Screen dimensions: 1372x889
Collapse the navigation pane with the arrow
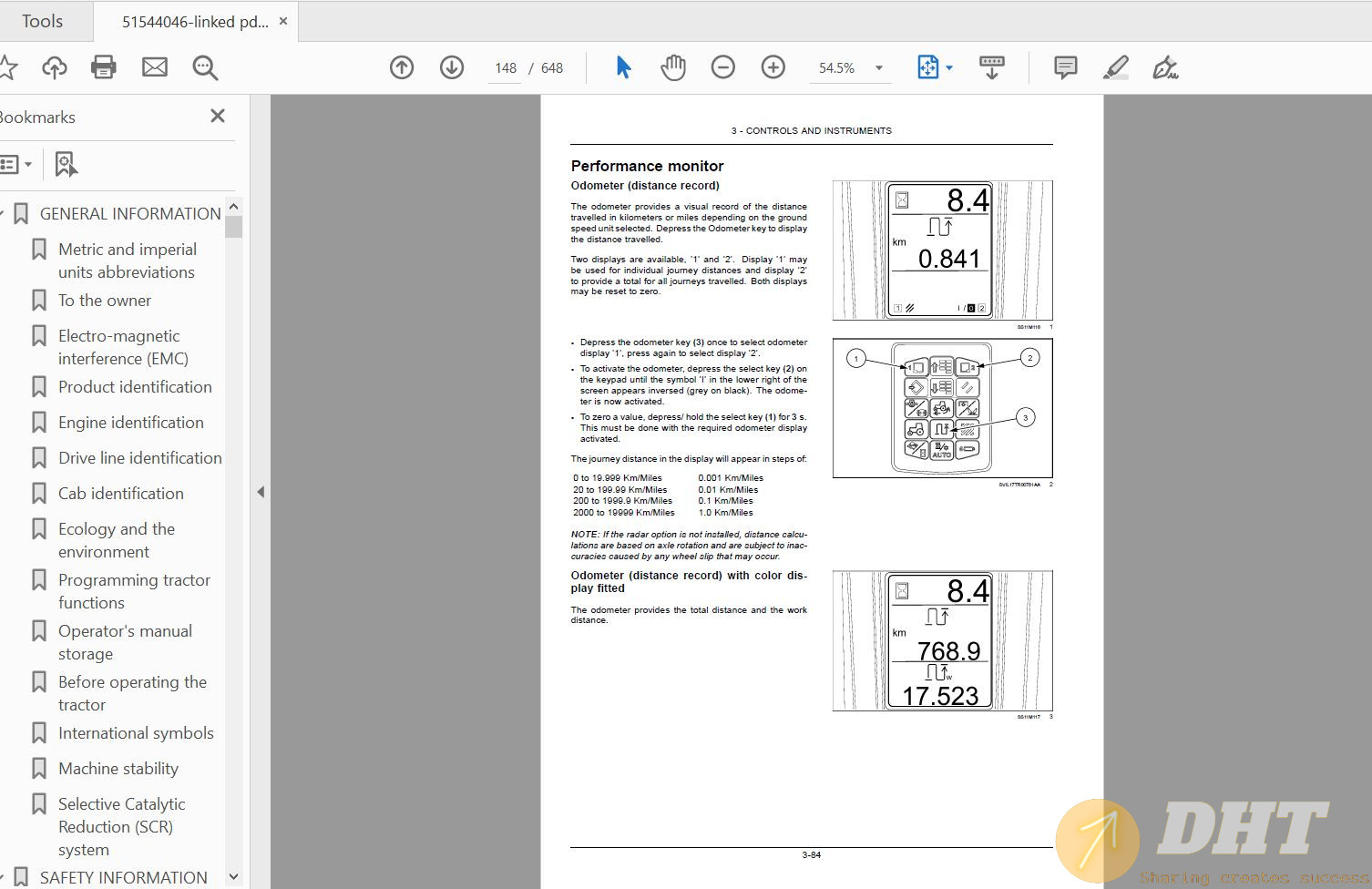tap(261, 492)
